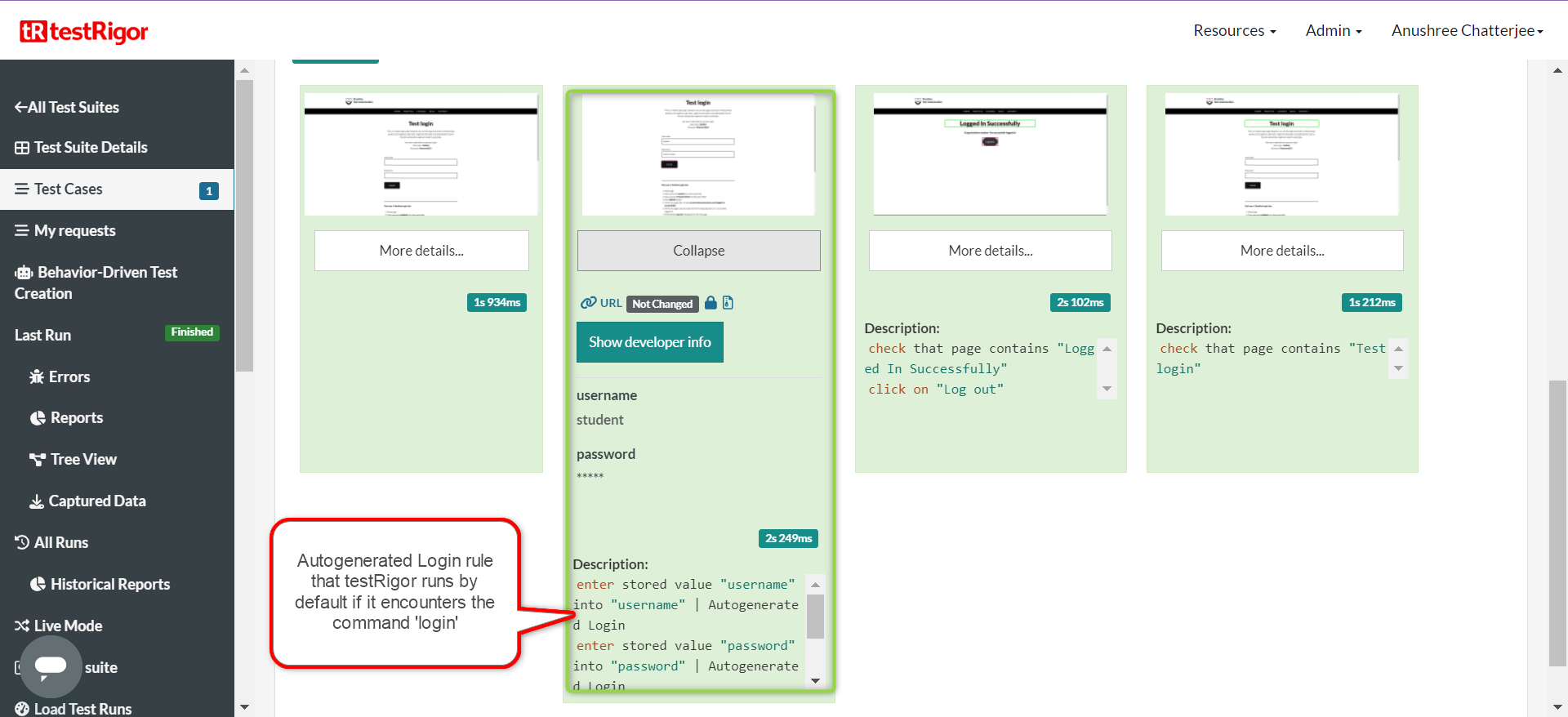
Task: Open Captured Data in the sidebar
Action: click(87, 501)
